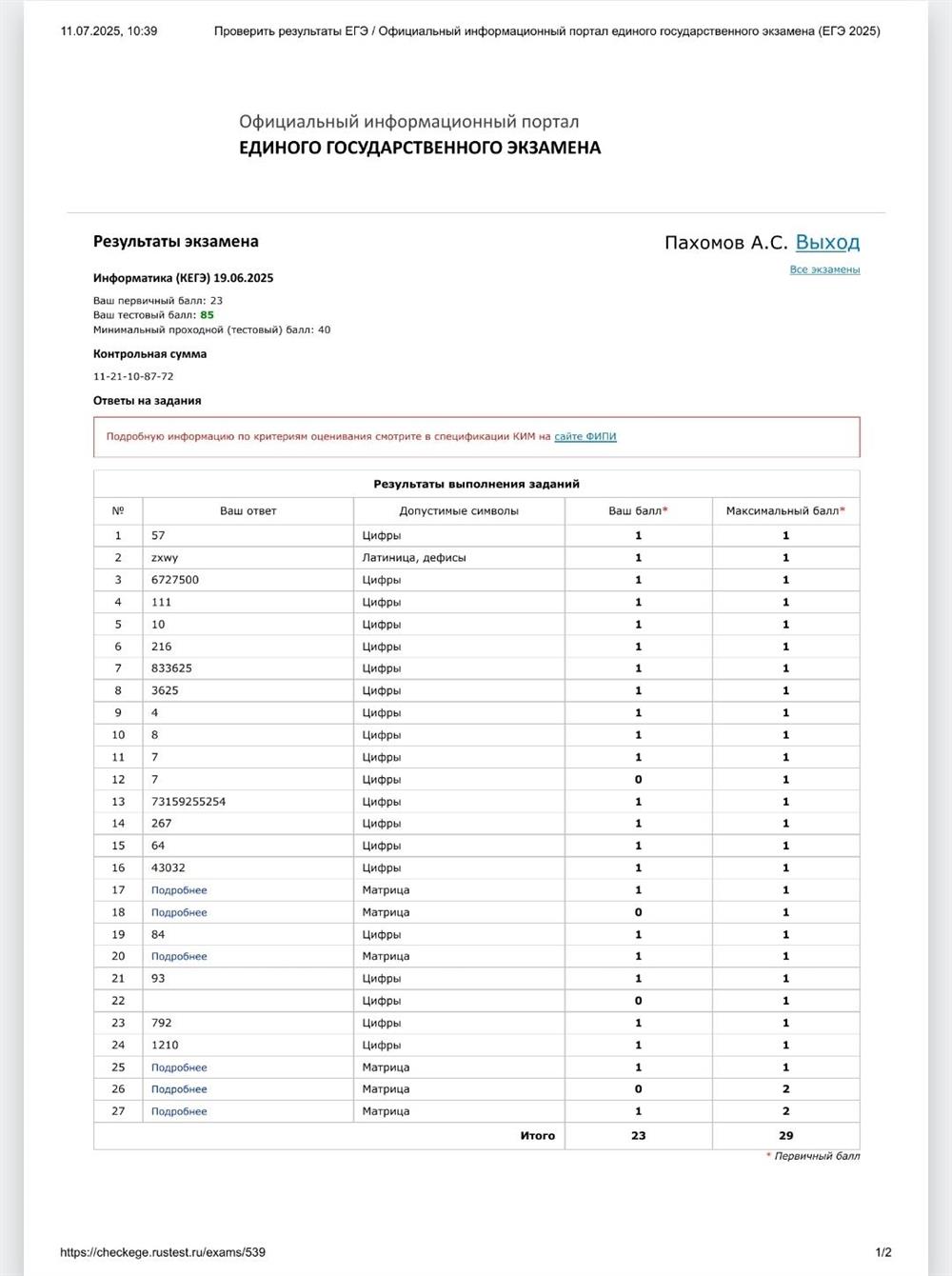Click answer 1210 in task 24
The height and width of the screenshot is (1276, 952).
point(165,1046)
